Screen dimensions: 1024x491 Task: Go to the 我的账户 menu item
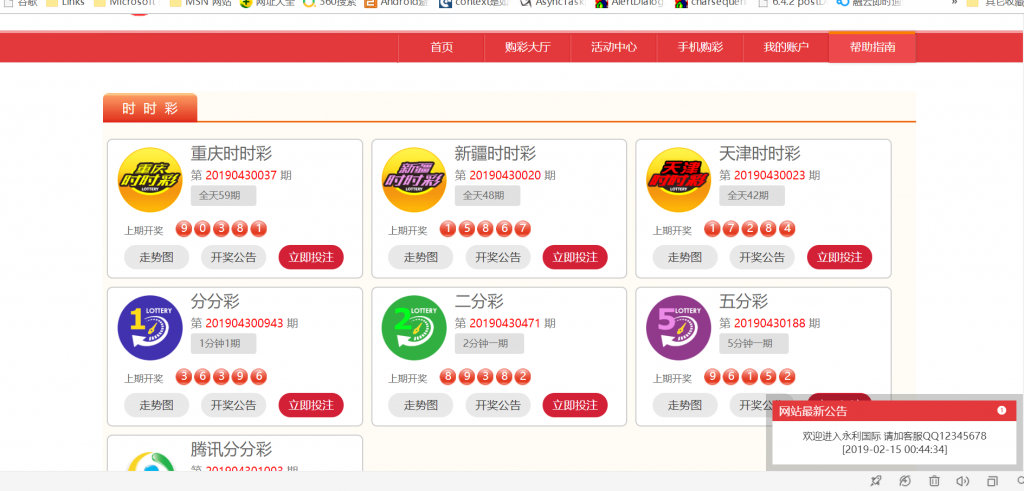point(786,47)
